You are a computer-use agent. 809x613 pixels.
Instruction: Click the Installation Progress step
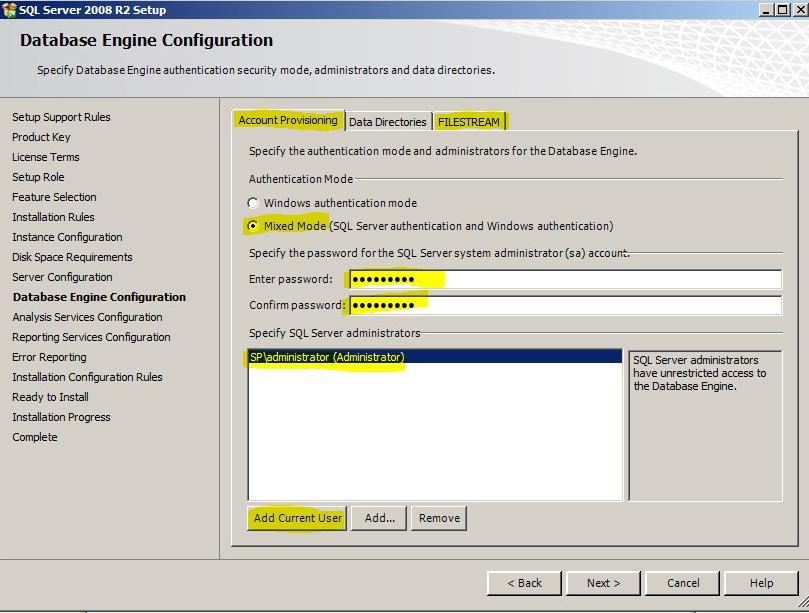tap(61, 417)
